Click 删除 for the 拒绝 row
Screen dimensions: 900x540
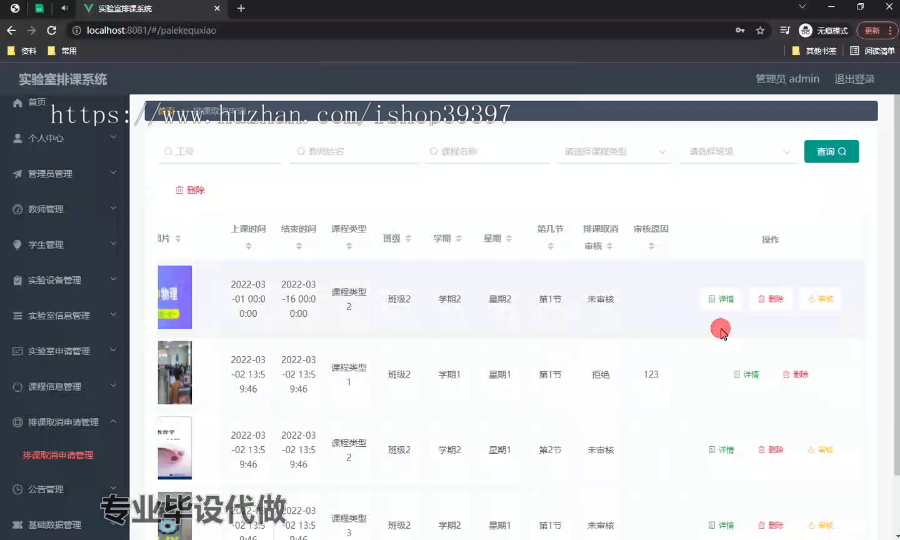coord(796,375)
